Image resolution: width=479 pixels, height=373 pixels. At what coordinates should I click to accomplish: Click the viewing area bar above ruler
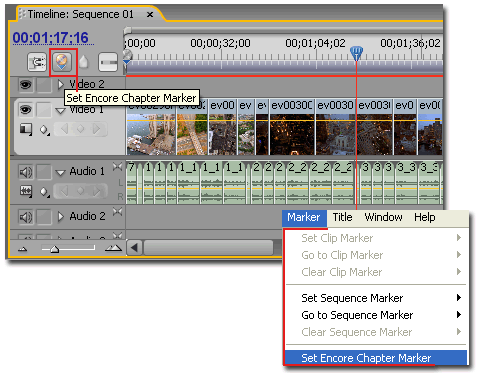point(284,30)
